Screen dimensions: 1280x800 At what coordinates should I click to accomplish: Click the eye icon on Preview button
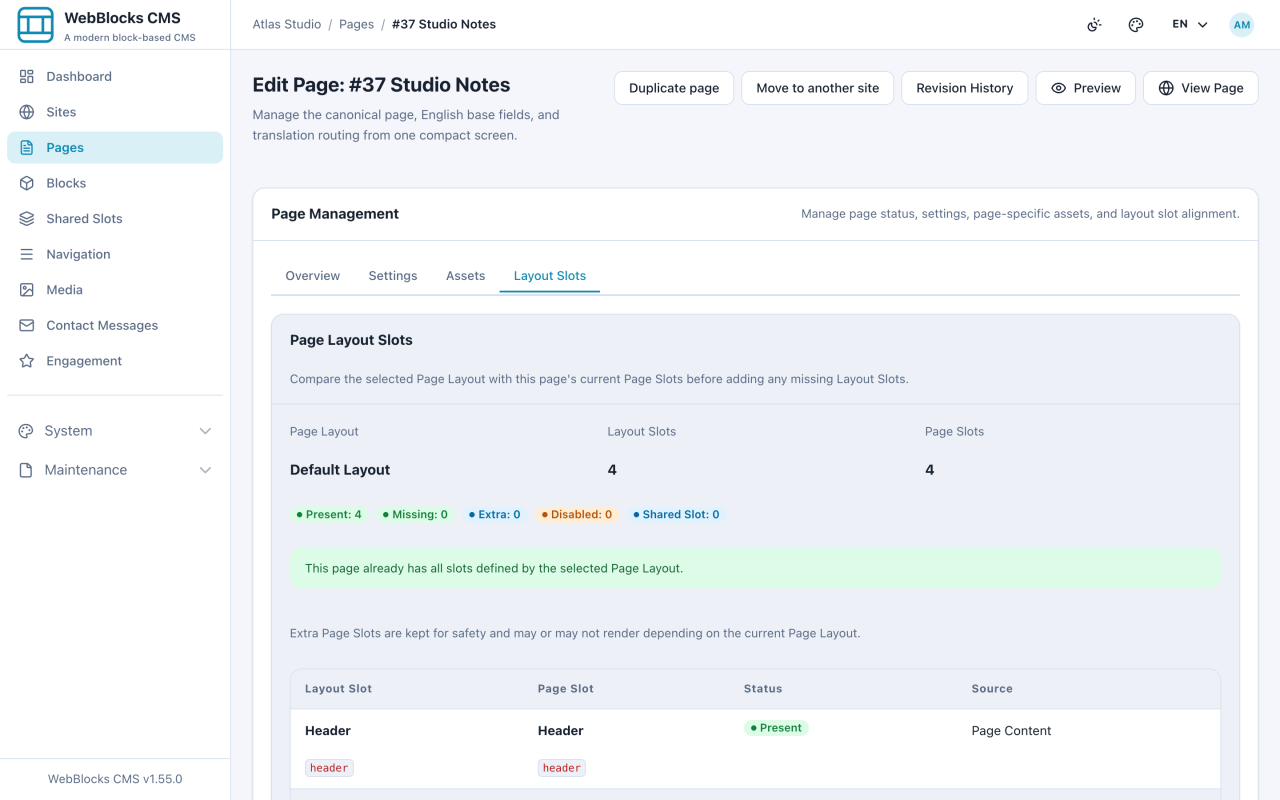pos(1058,88)
